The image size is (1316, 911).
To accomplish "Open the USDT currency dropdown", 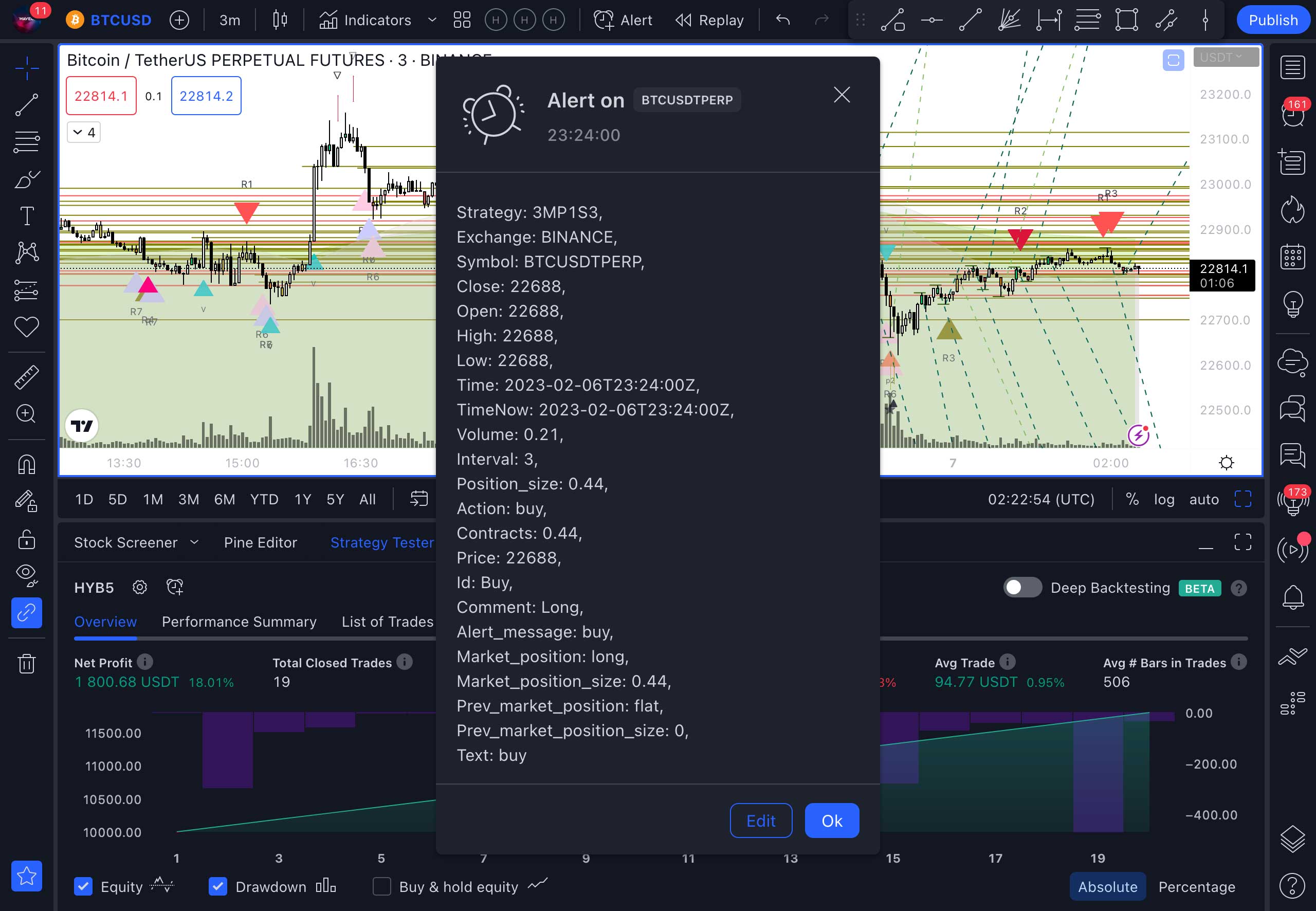I will pos(1227,57).
